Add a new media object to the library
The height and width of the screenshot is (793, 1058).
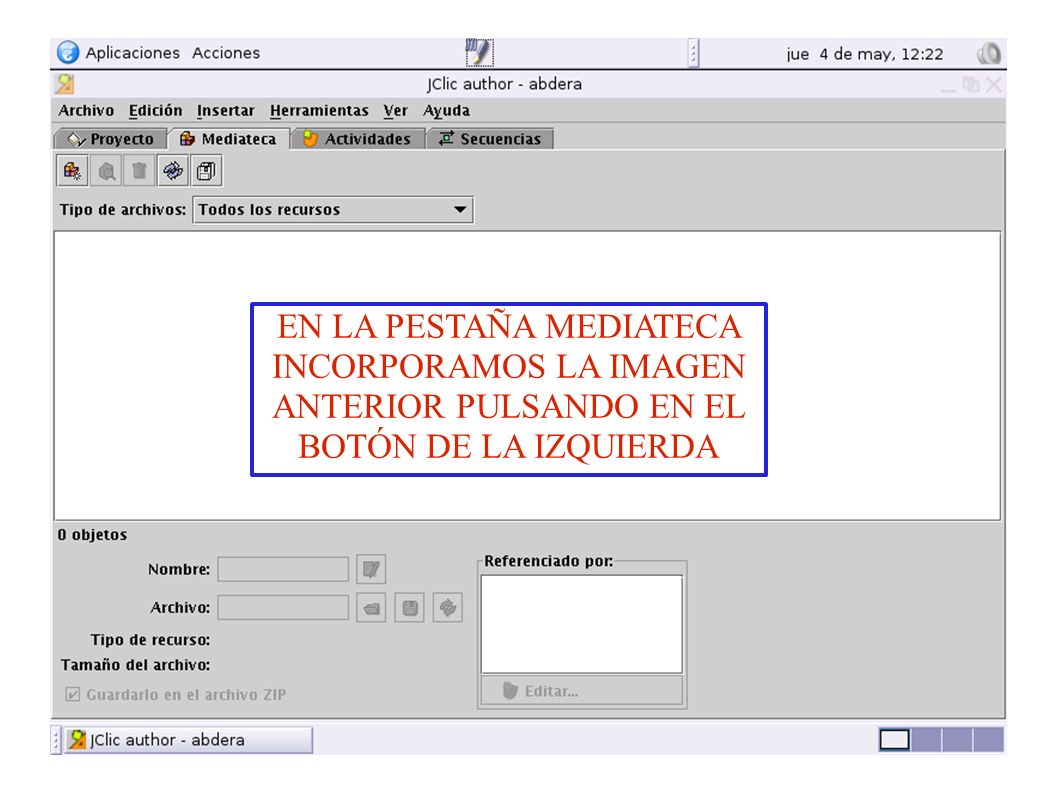(72, 171)
